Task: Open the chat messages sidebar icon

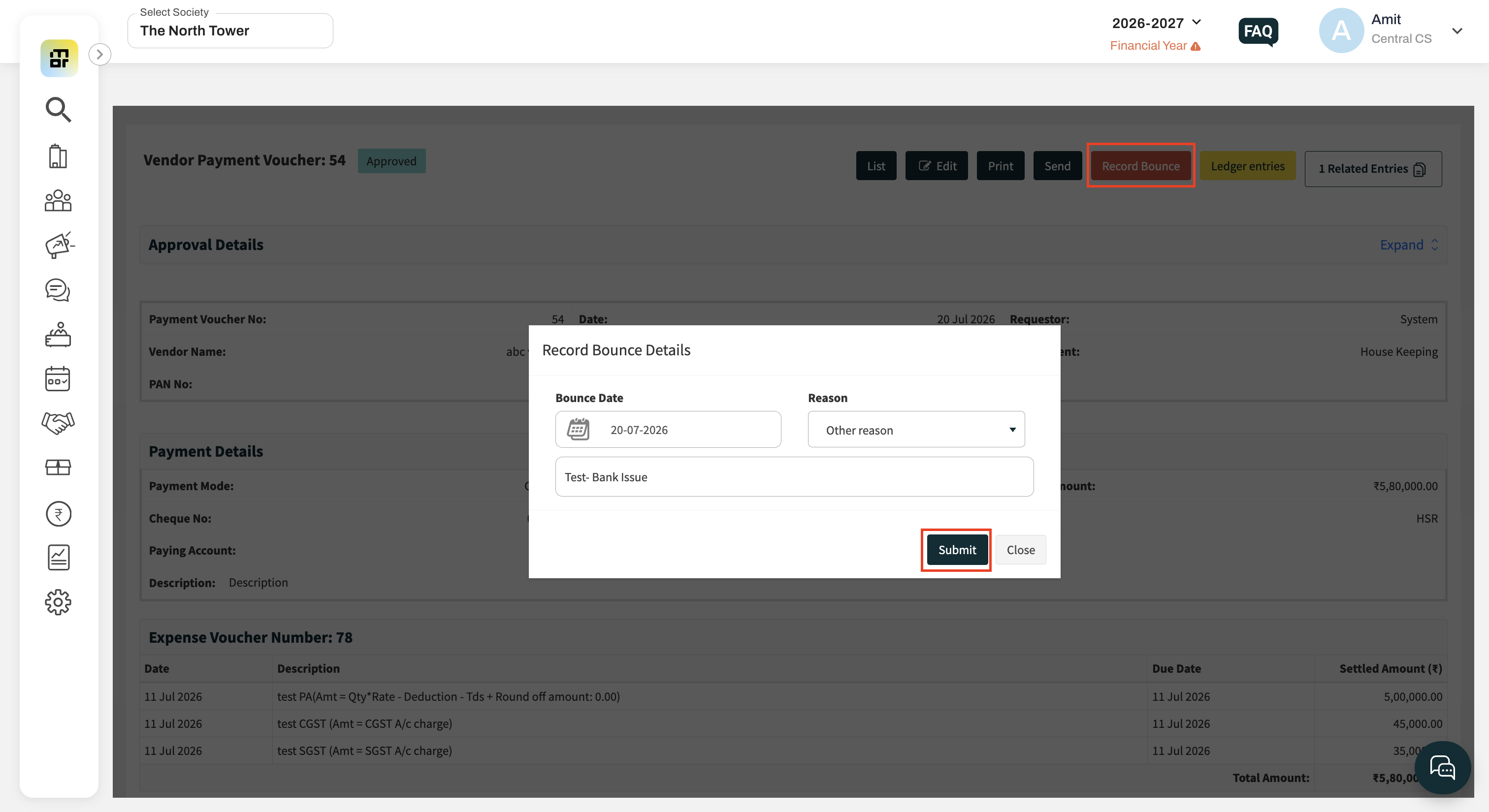Action: [x=58, y=290]
